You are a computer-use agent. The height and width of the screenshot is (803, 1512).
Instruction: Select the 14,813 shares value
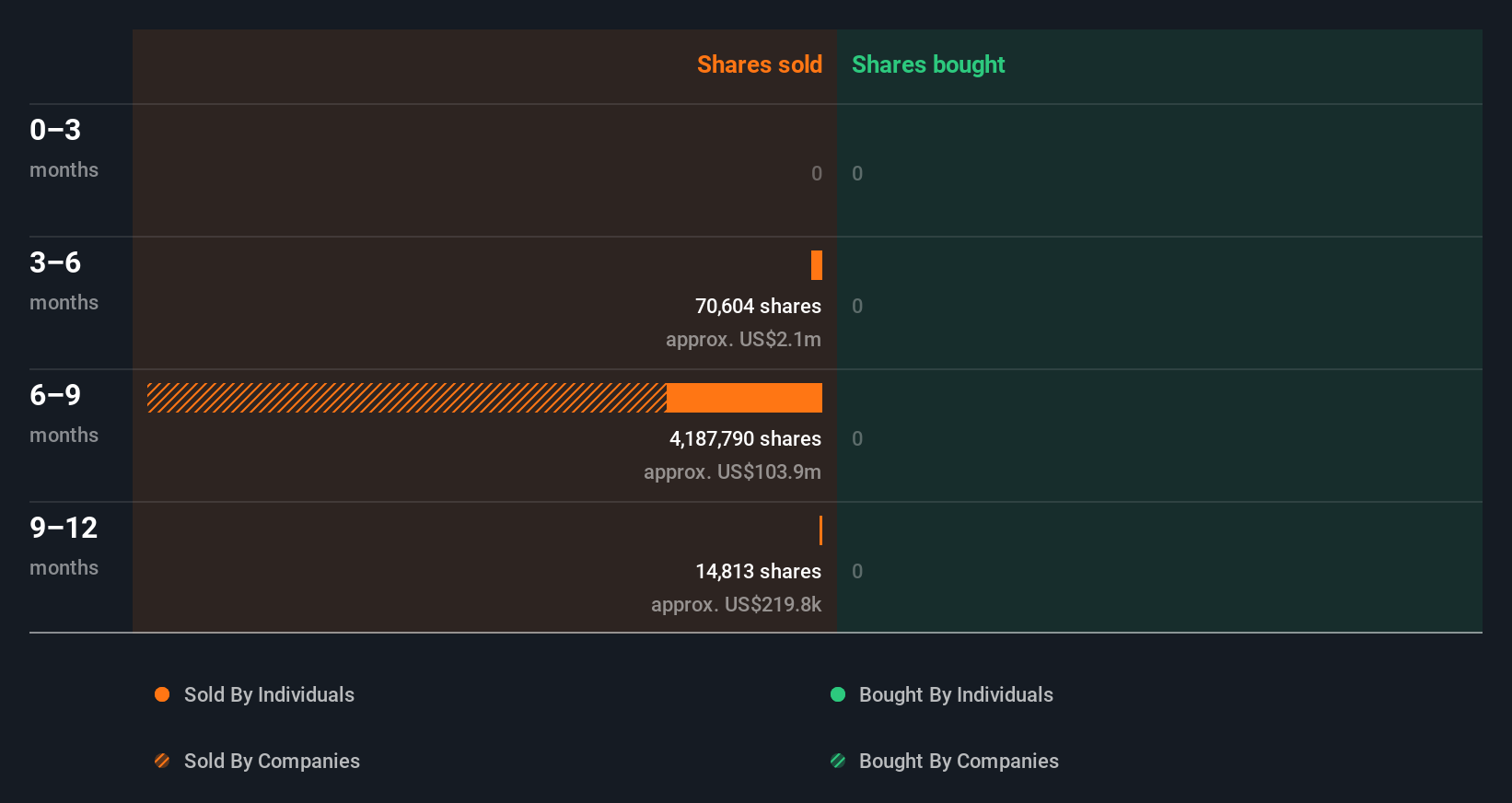point(758,571)
